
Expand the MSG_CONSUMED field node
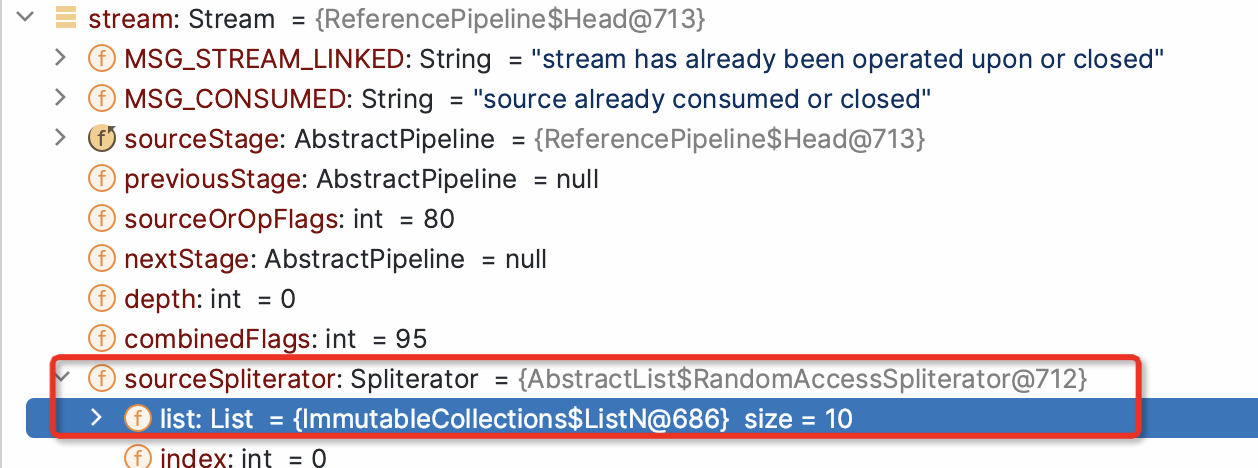click(x=60, y=98)
